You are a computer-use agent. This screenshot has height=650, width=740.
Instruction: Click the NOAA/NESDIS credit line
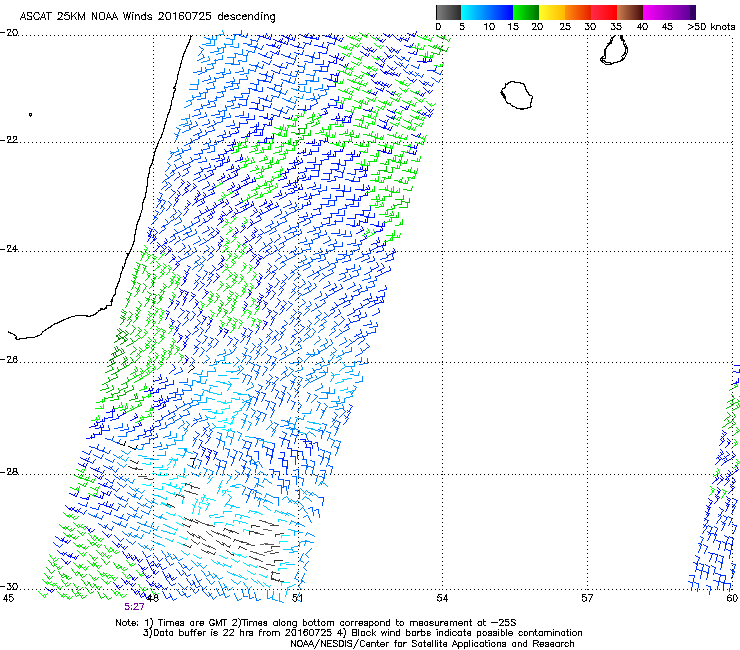(x=432, y=644)
